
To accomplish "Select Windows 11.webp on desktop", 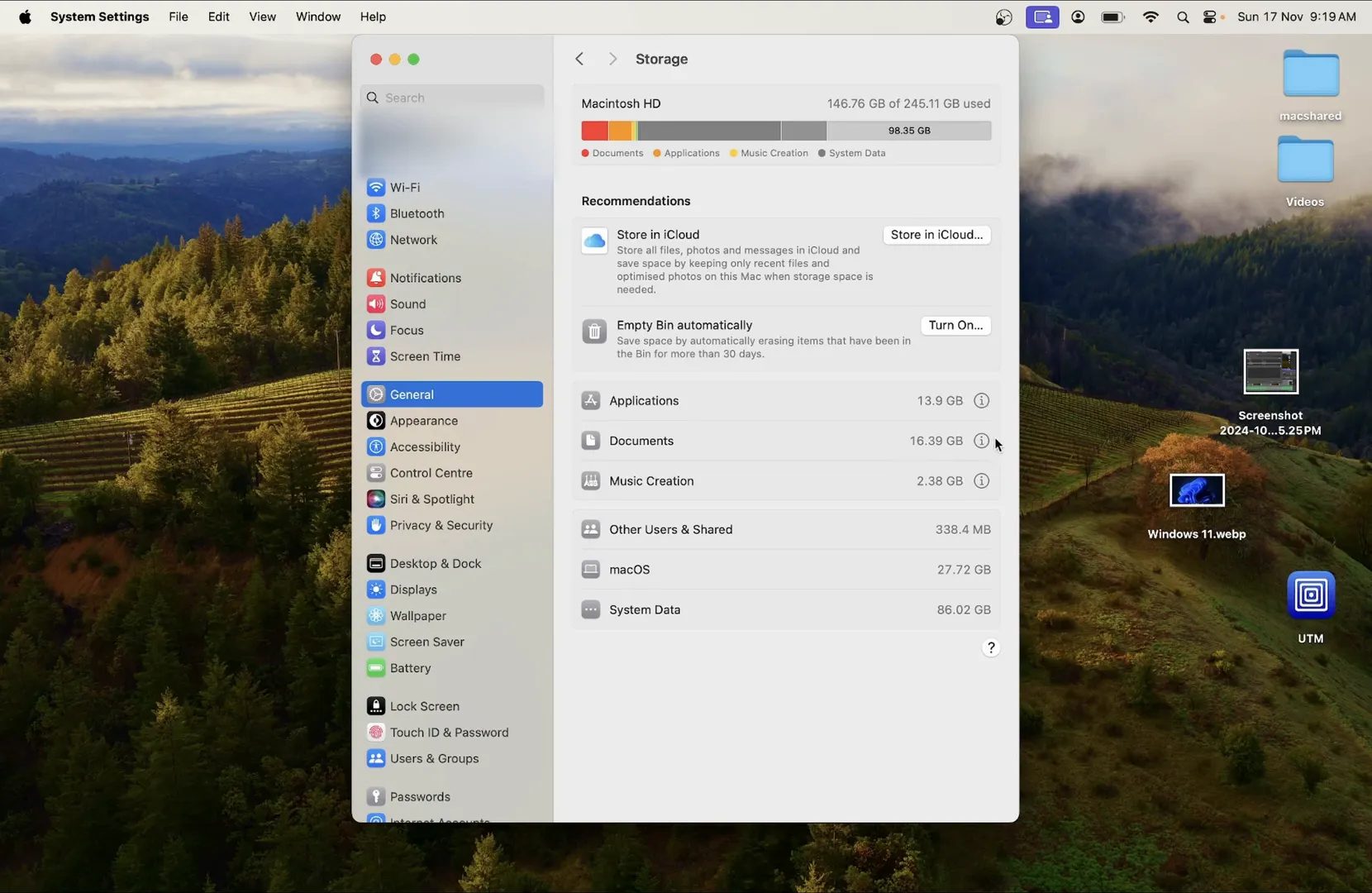I will coord(1197,490).
